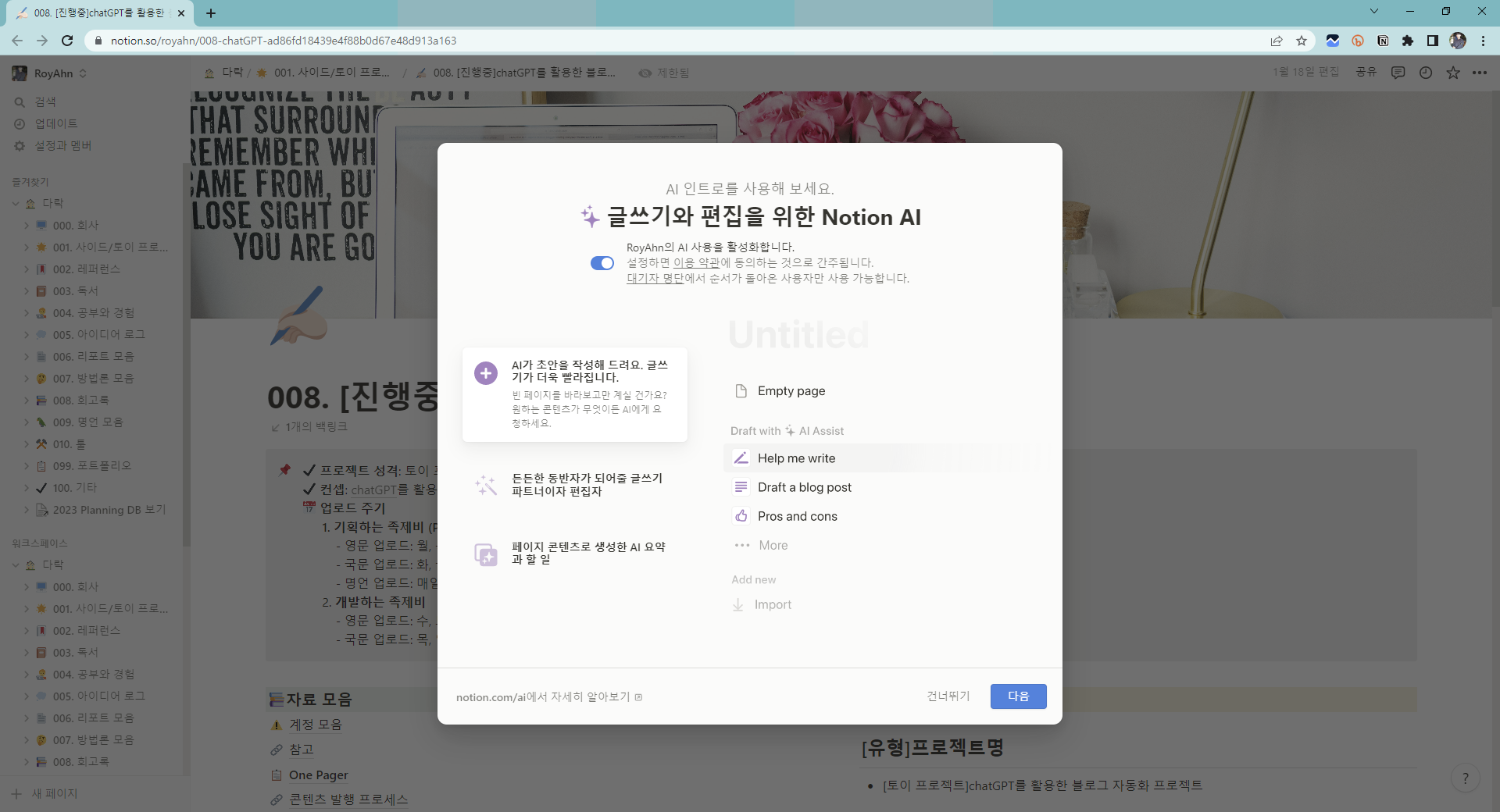The height and width of the screenshot is (812, 1500).
Task: Open the 대기자 명단 waitlist link
Action: (655, 279)
